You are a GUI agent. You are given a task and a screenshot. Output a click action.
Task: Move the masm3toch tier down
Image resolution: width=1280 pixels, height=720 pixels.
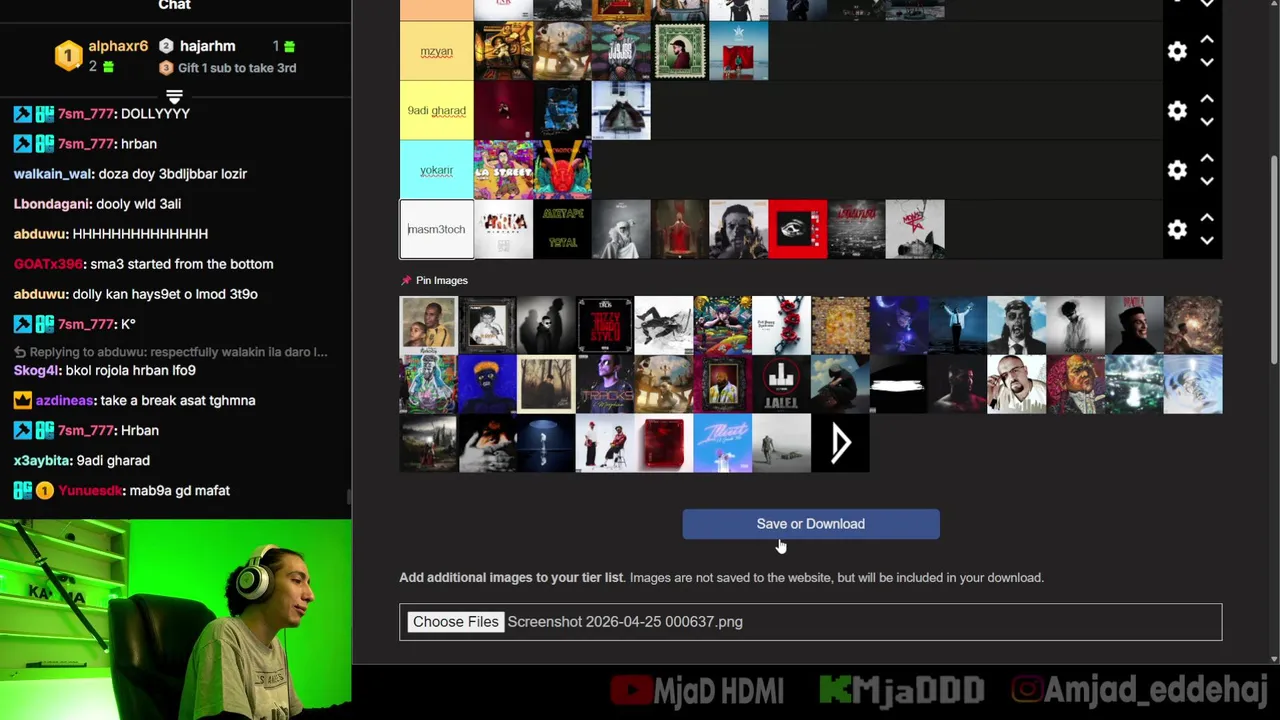click(1207, 240)
